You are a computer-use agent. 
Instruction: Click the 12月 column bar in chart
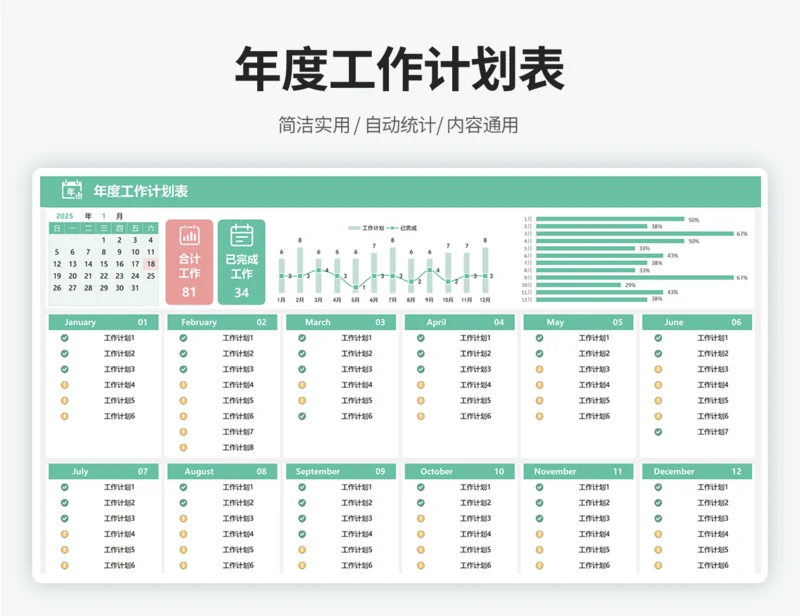(485, 270)
